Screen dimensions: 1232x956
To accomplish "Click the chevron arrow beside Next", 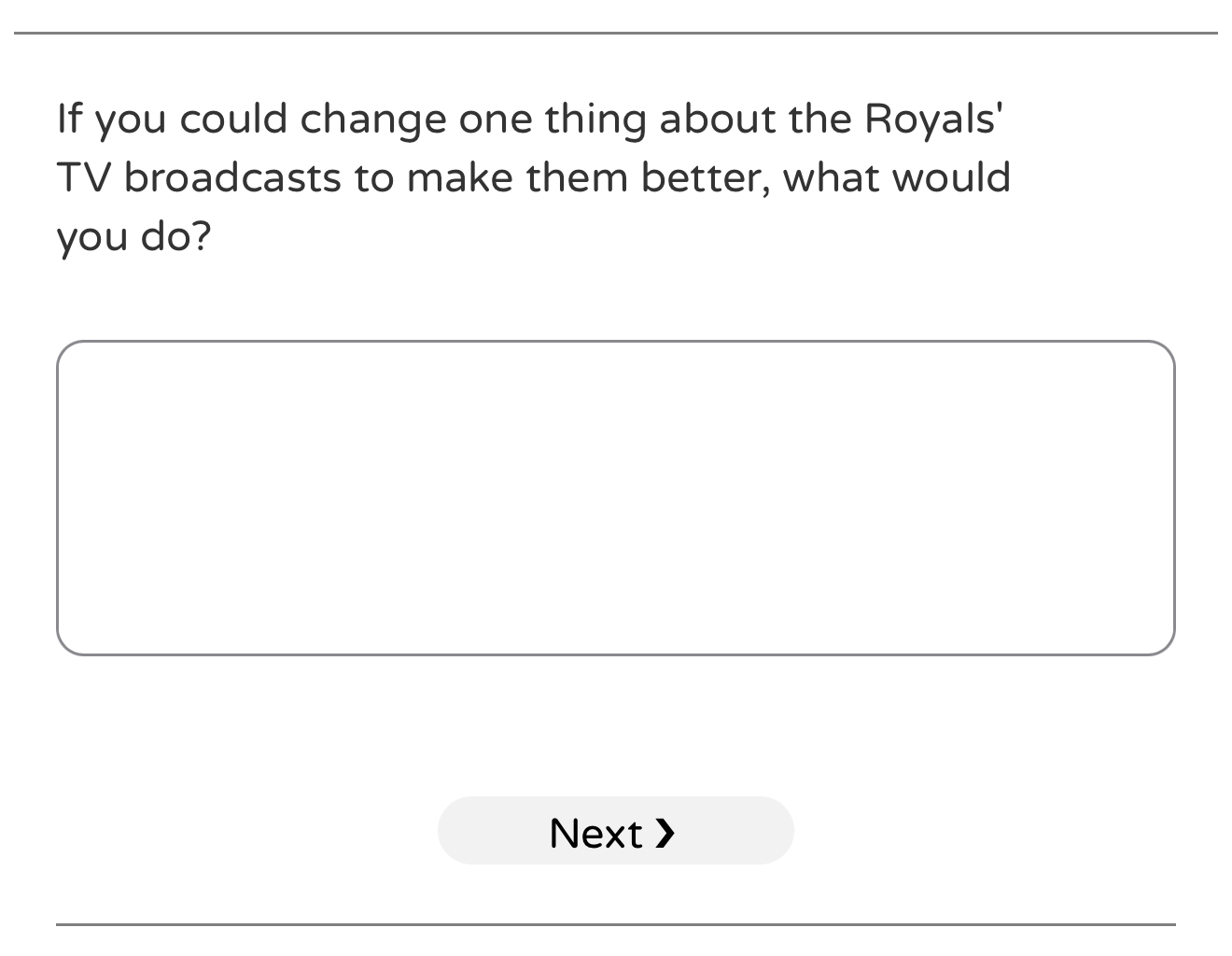I will pos(665,832).
